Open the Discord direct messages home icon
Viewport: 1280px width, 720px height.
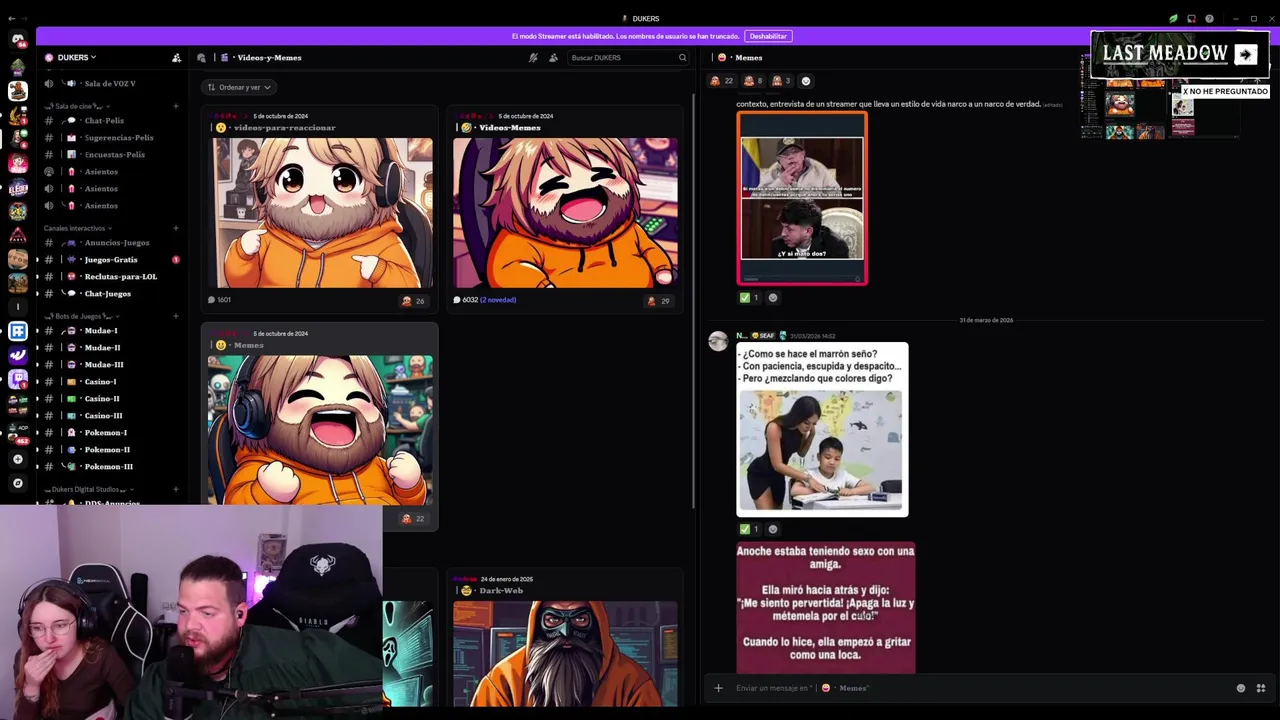(x=17, y=40)
